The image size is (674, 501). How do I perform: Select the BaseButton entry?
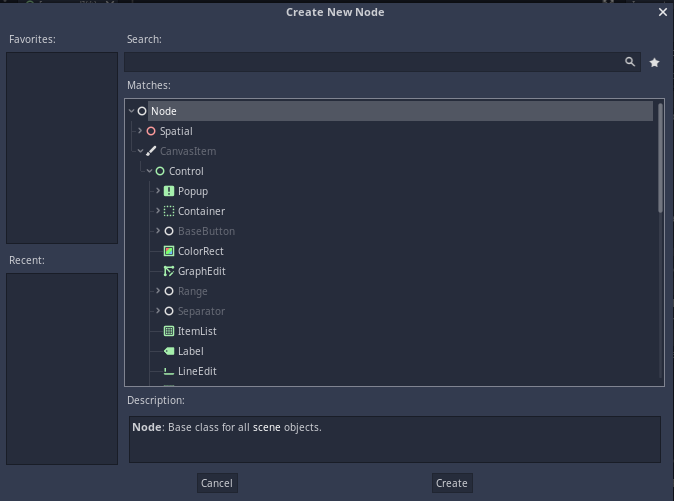[206, 231]
